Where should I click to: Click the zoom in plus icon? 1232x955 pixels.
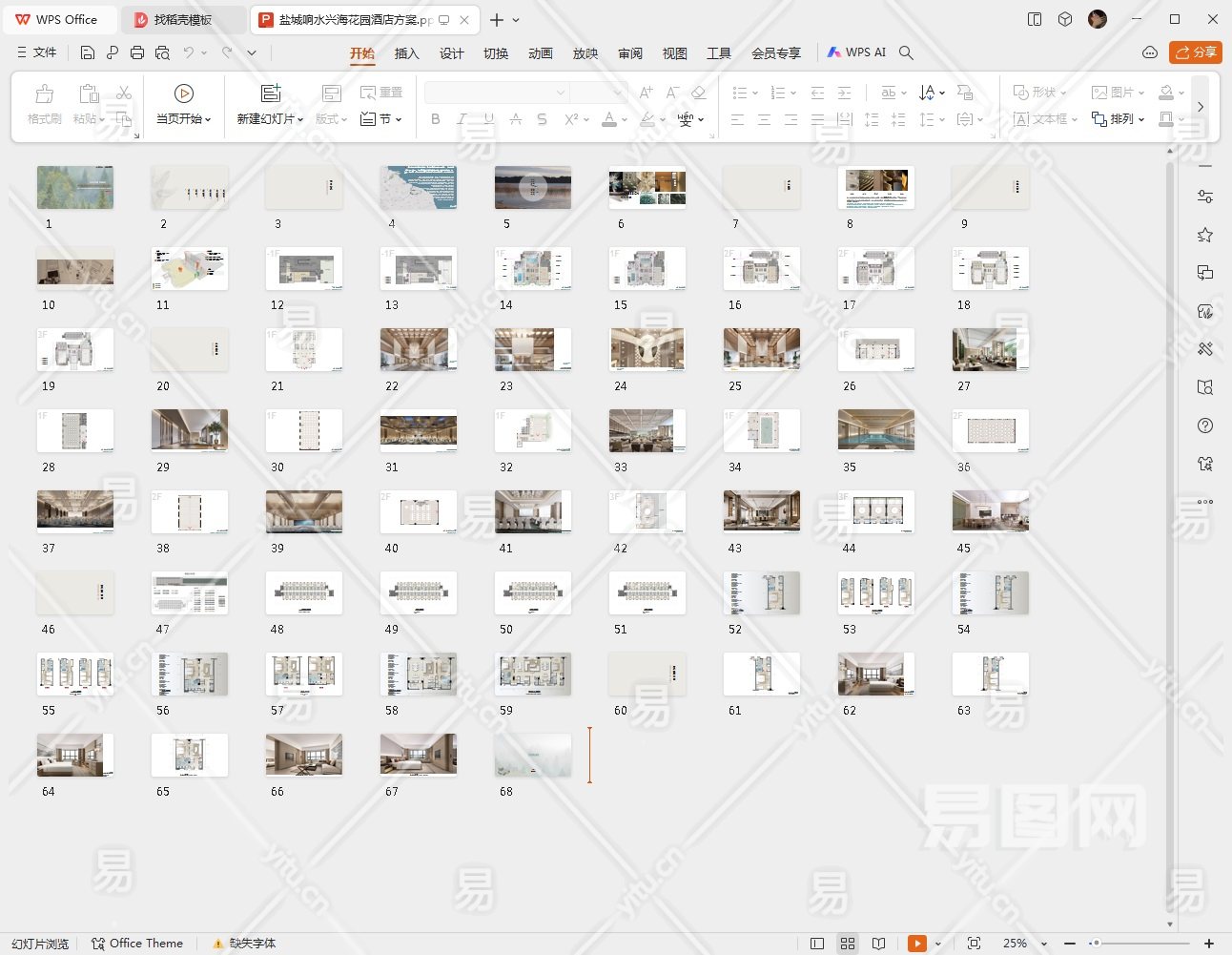point(1209,944)
